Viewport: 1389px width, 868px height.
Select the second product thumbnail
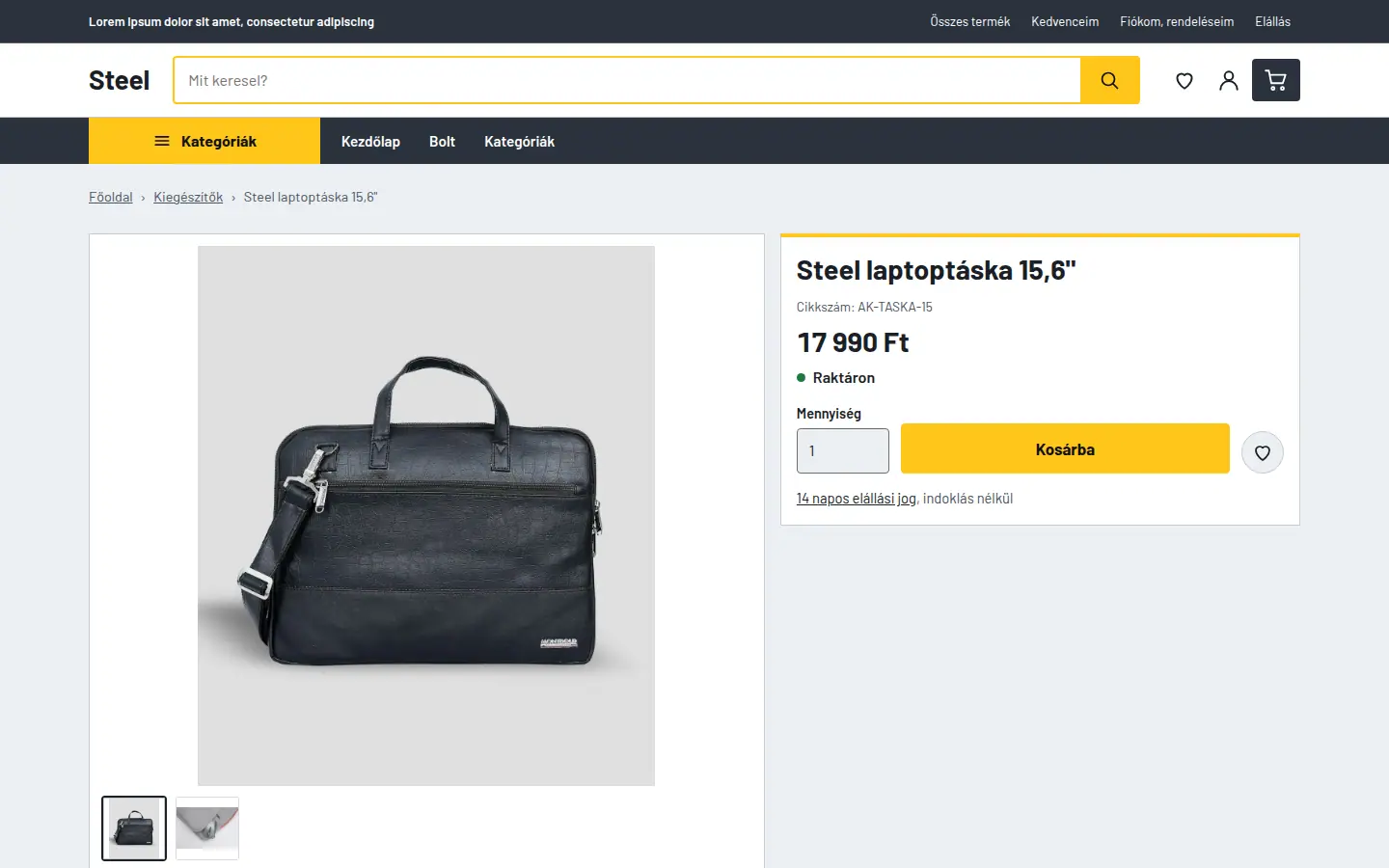(x=207, y=828)
